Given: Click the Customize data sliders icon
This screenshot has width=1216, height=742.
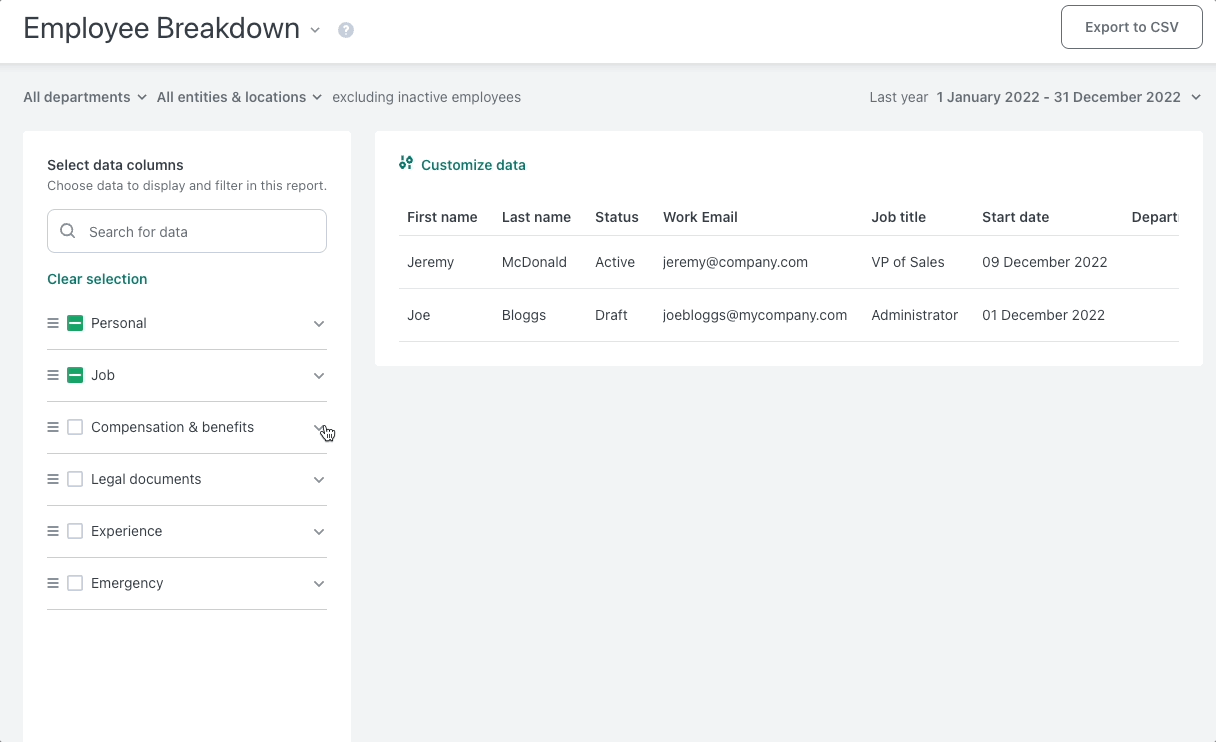Looking at the screenshot, I should point(406,163).
